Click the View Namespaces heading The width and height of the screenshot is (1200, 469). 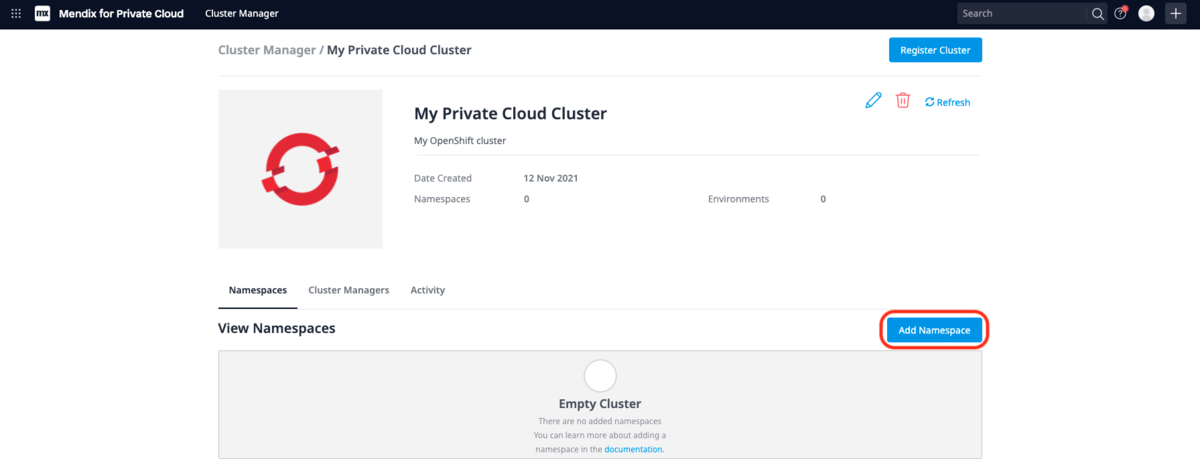pyautogui.click(x=277, y=328)
